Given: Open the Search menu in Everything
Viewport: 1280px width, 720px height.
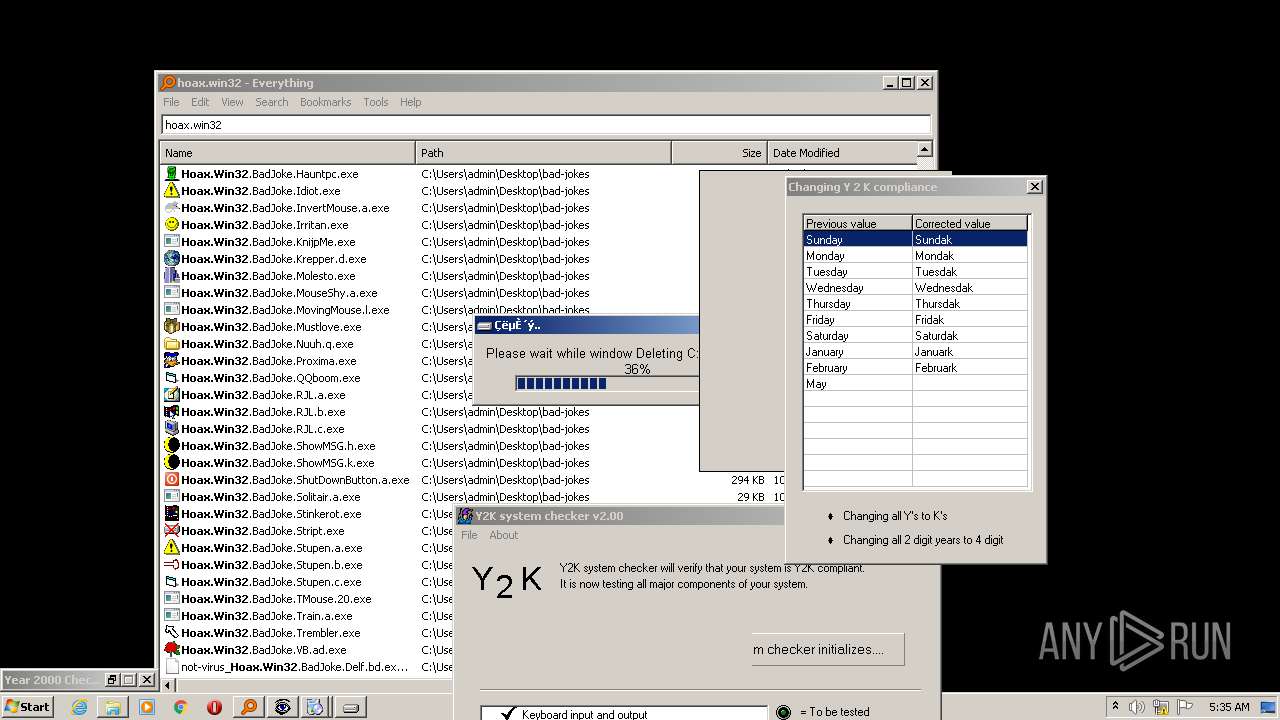Looking at the screenshot, I should 271,102.
